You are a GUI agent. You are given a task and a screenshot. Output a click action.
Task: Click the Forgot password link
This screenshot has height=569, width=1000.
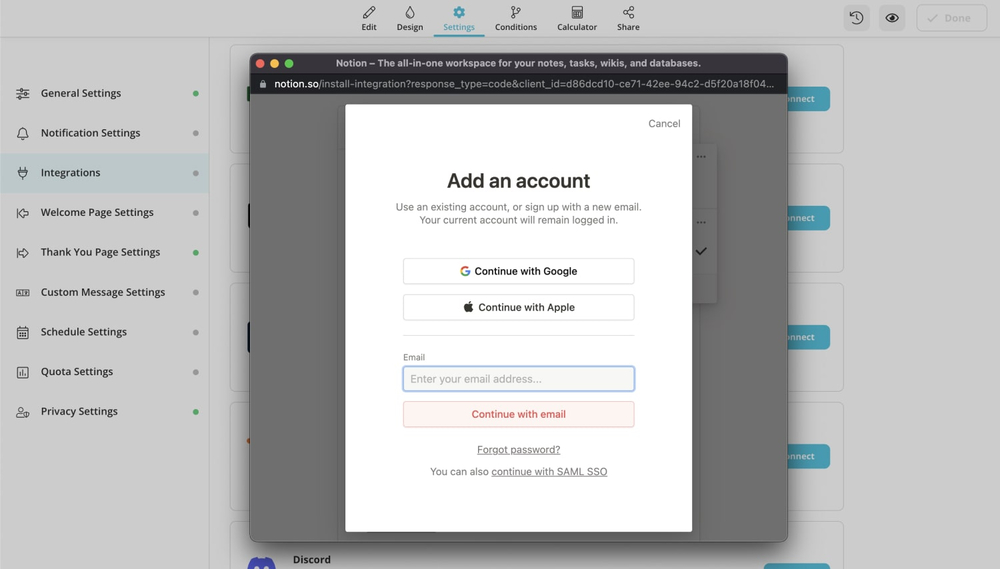coord(518,450)
